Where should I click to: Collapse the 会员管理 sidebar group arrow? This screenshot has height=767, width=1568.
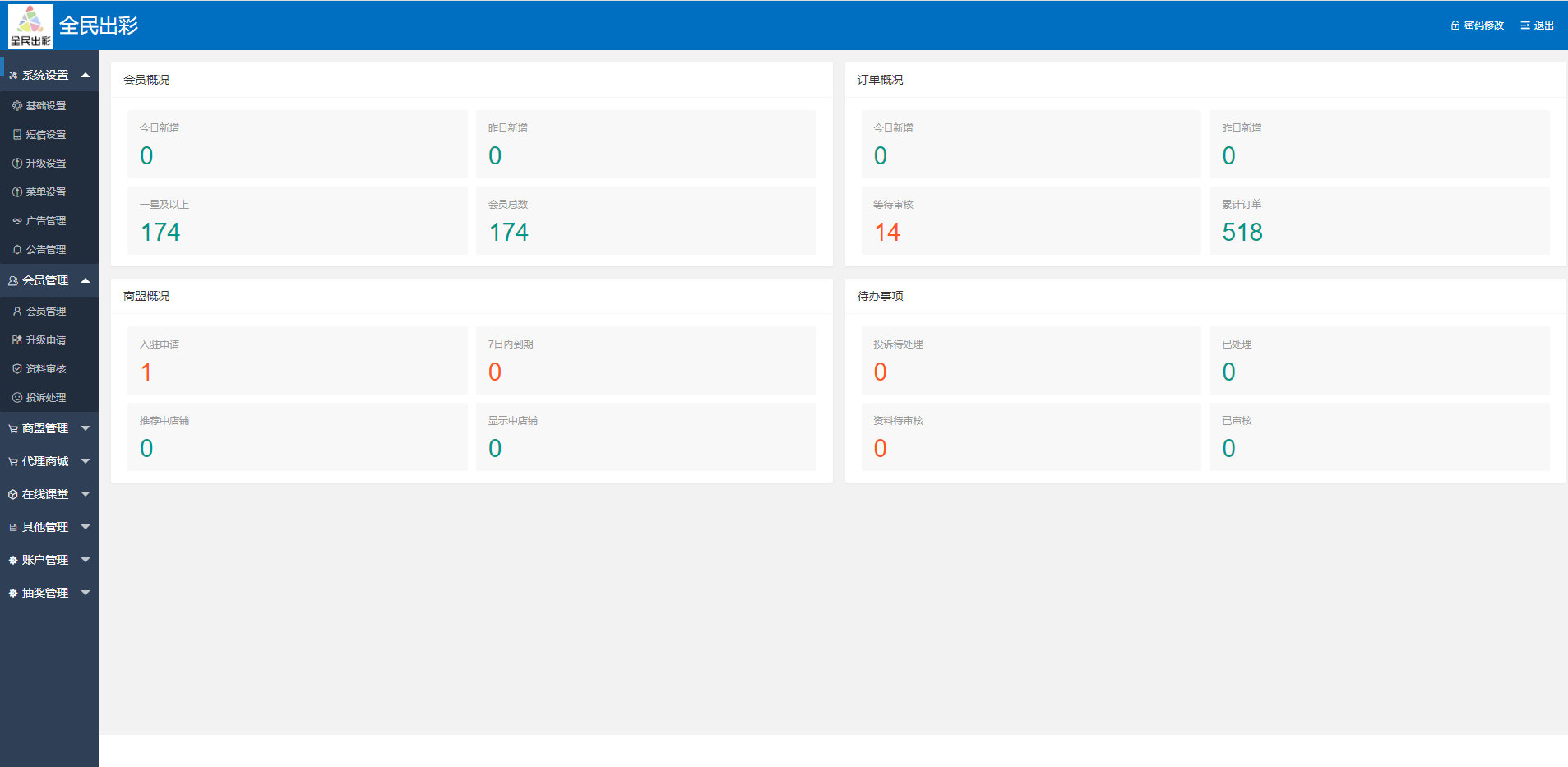pyautogui.click(x=86, y=280)
